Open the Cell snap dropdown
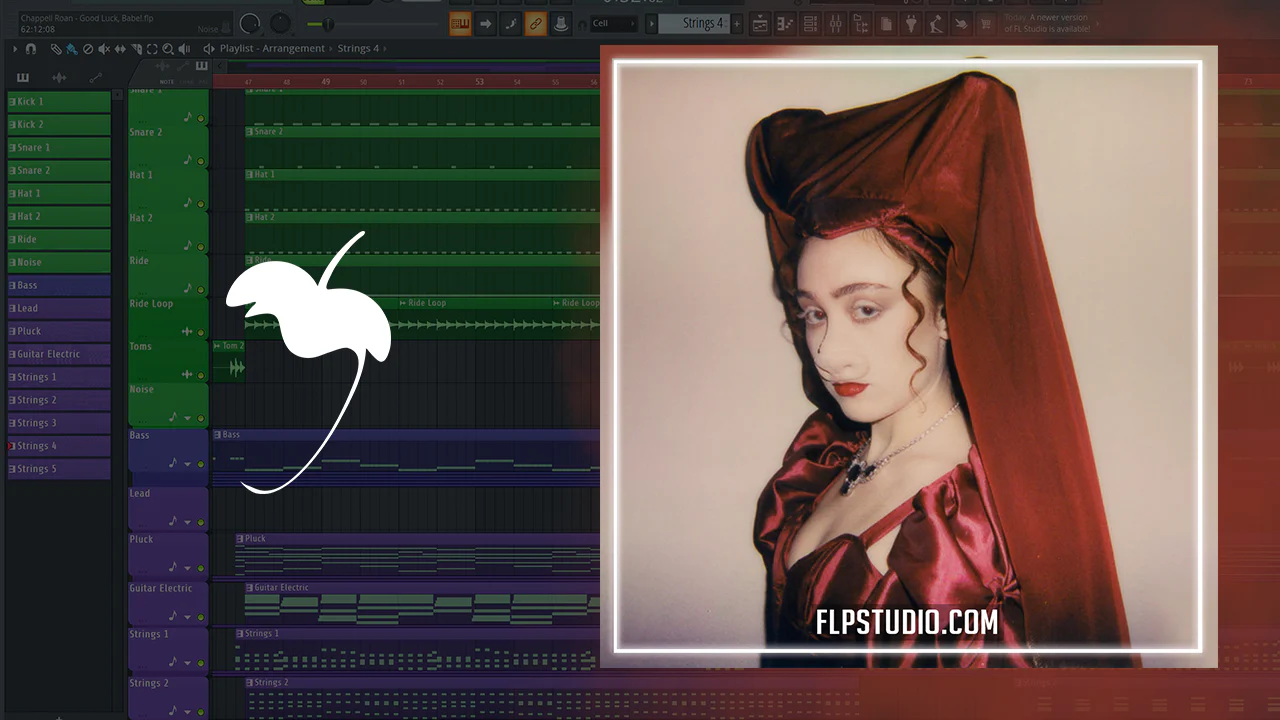 point(614,23)
